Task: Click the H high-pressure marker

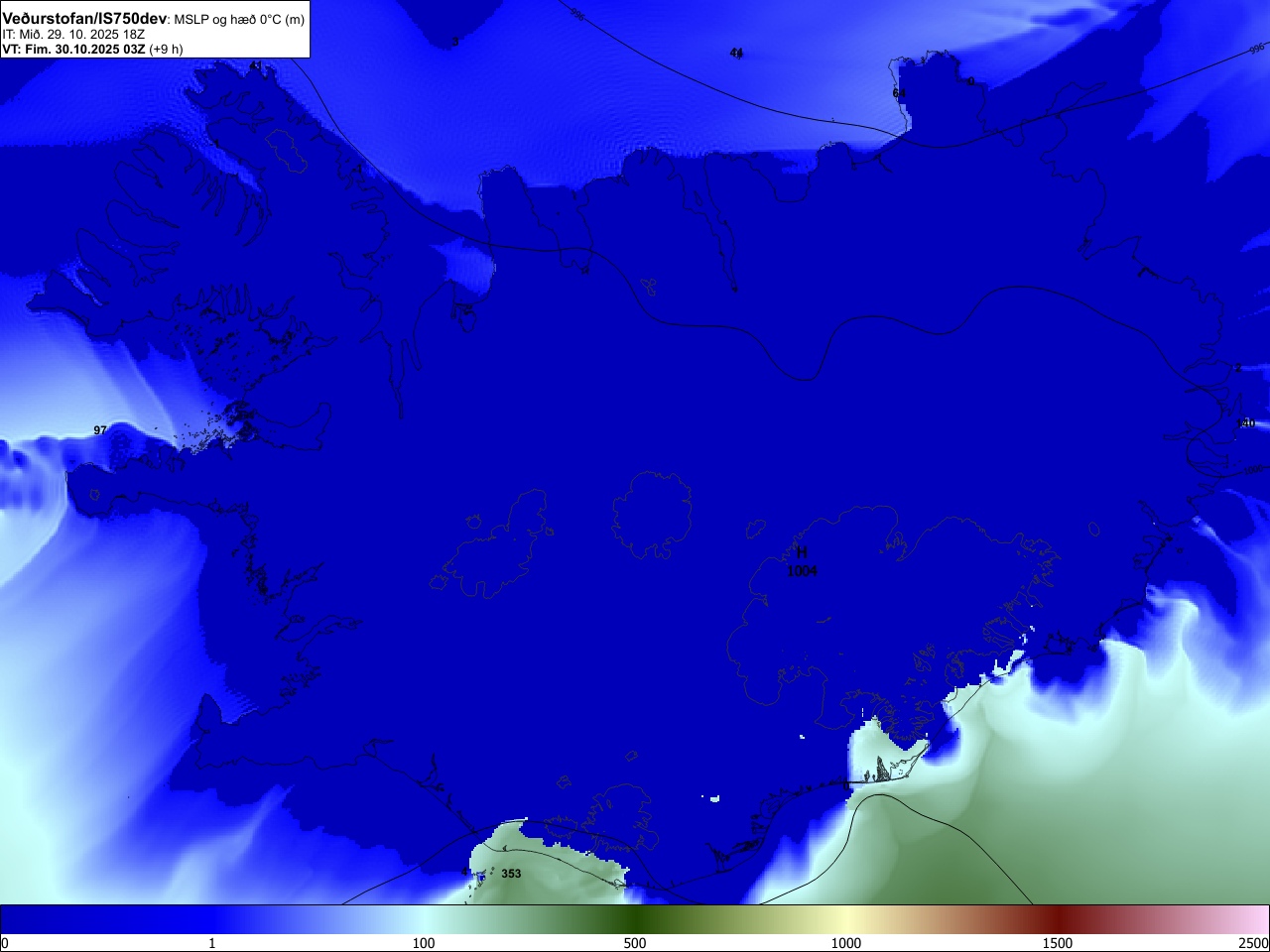Action: 802,552
